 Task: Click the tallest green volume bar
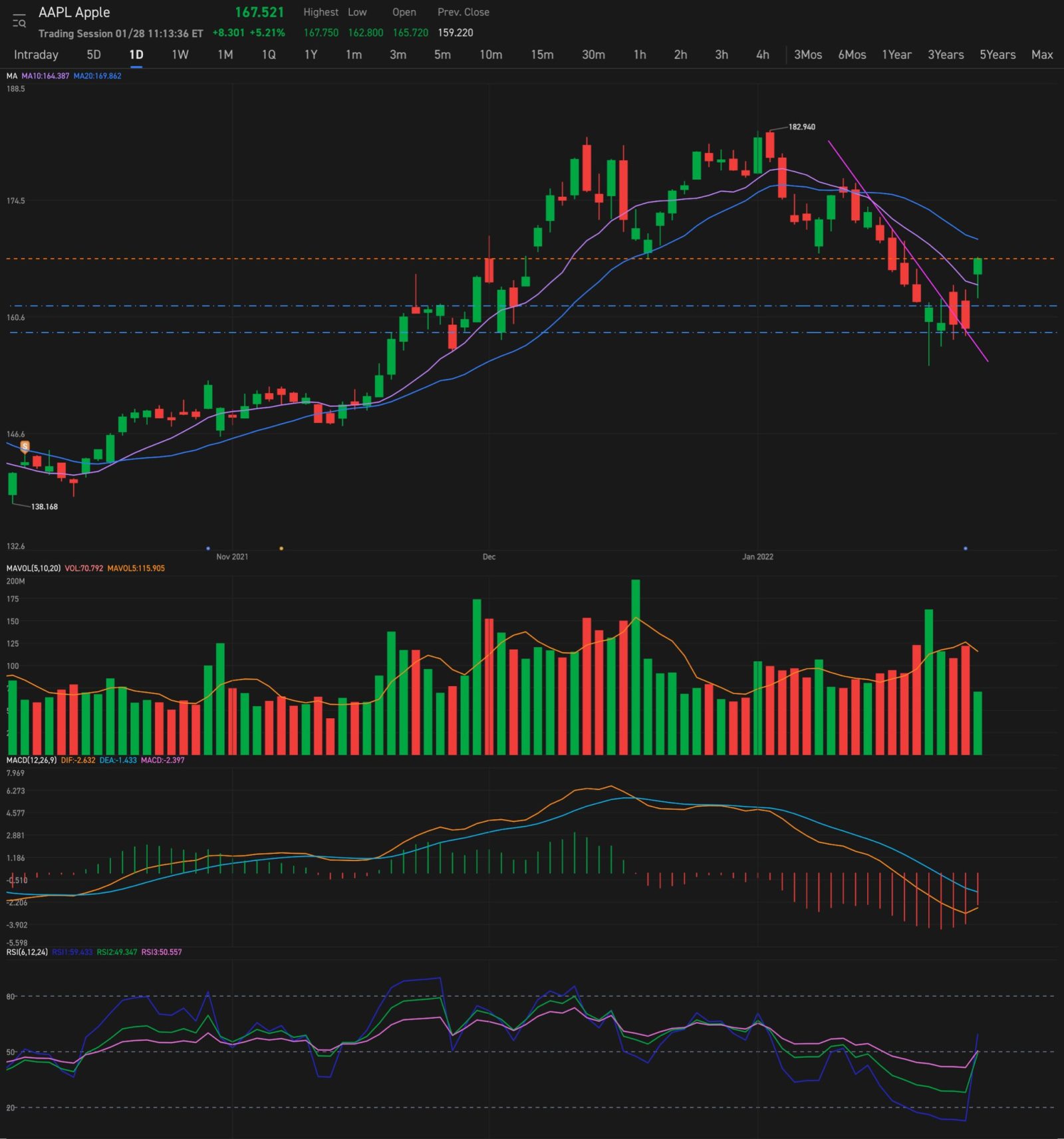point(636,667)
